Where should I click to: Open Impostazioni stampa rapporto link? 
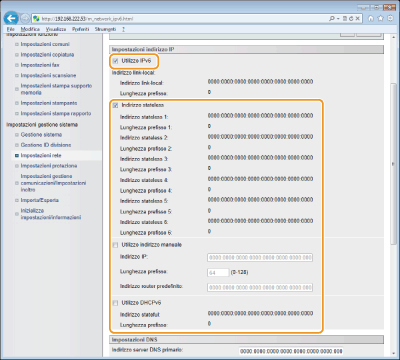[56, 114]
